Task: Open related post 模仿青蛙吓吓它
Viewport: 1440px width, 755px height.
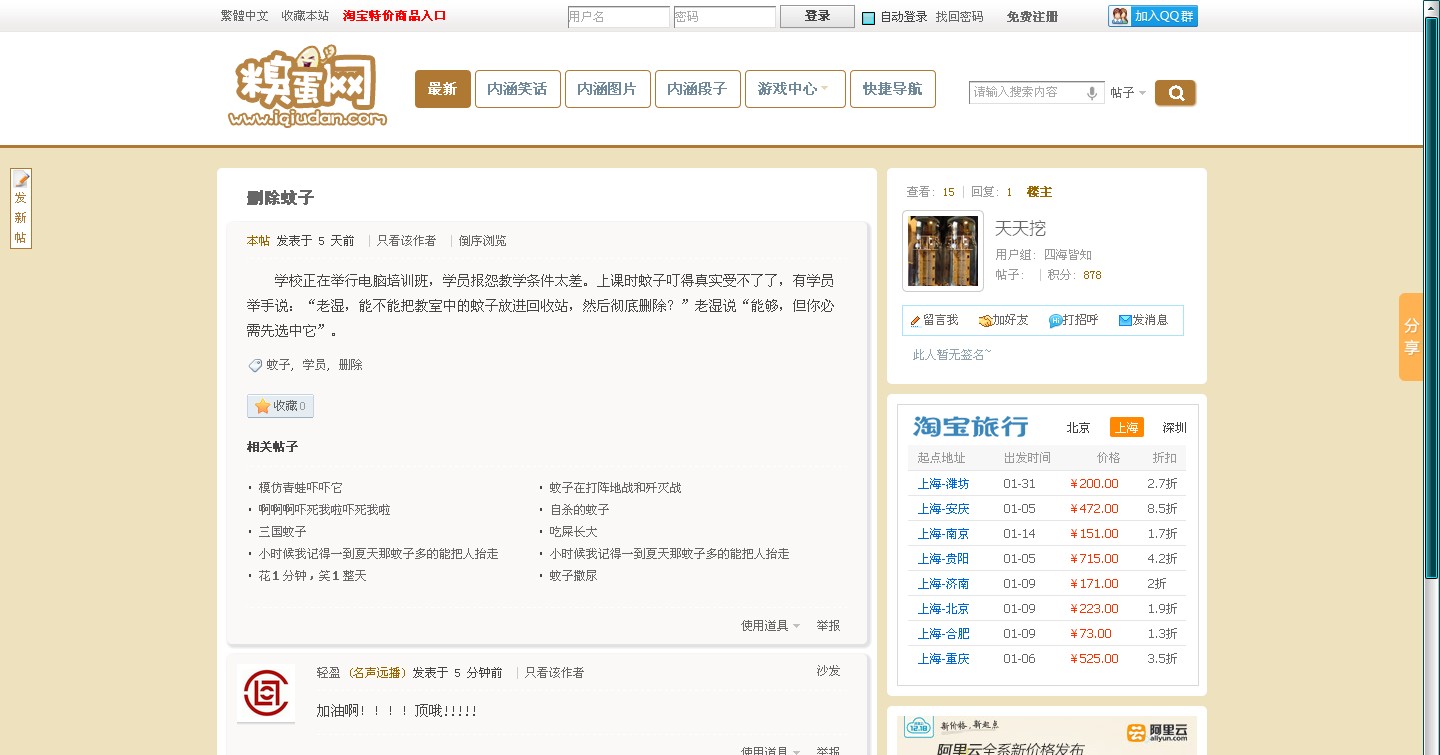Action: tap(301, 488)
